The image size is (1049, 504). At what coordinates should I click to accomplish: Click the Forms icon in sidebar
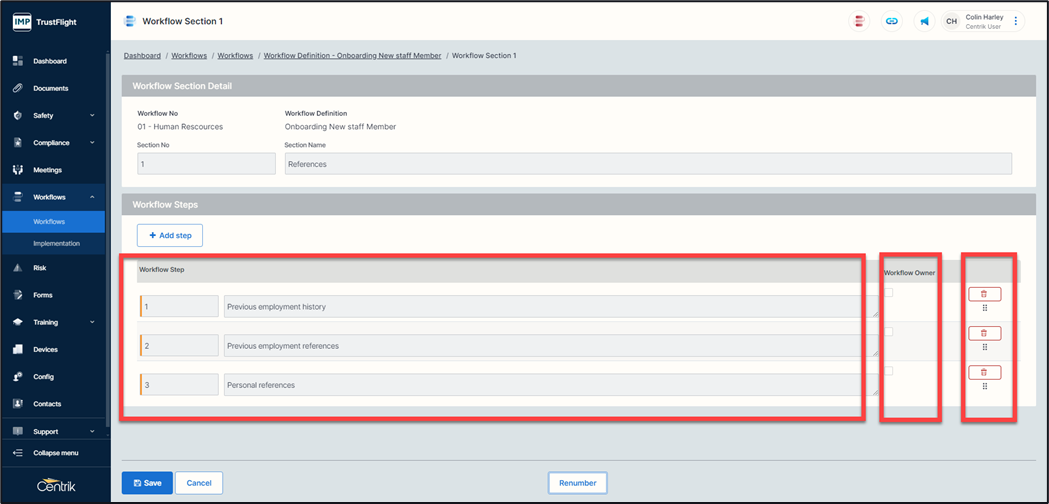[18, 295]
